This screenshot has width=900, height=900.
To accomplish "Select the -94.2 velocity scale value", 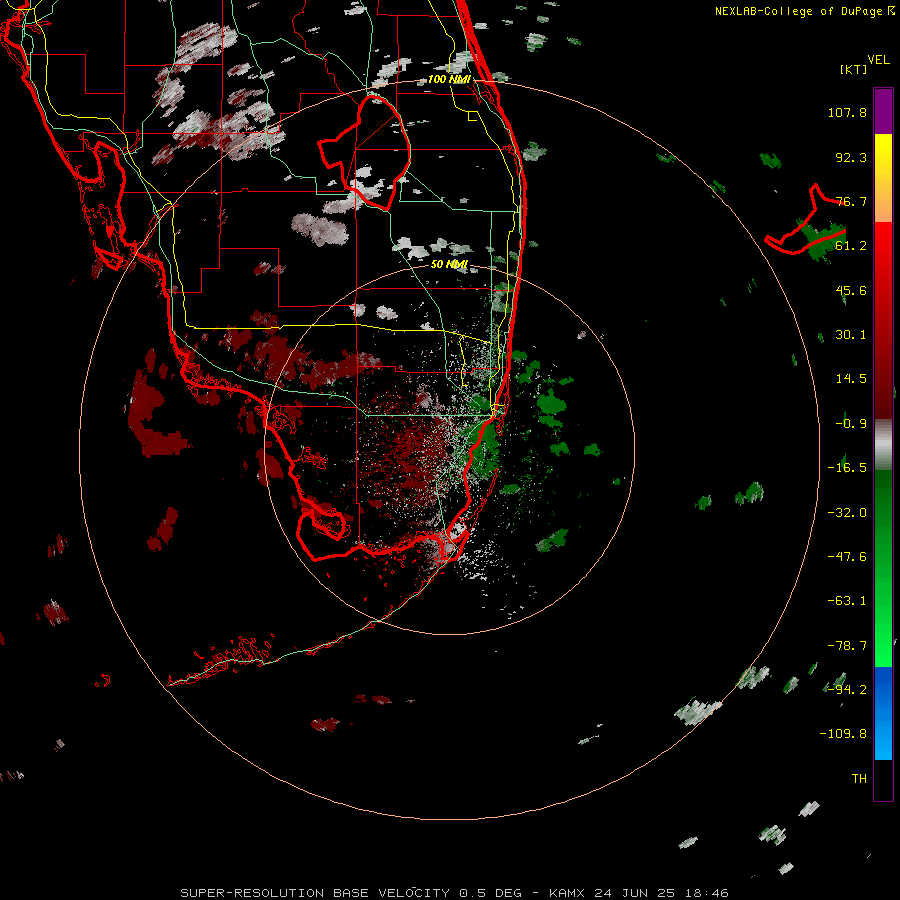I will (x=847, y=689).
